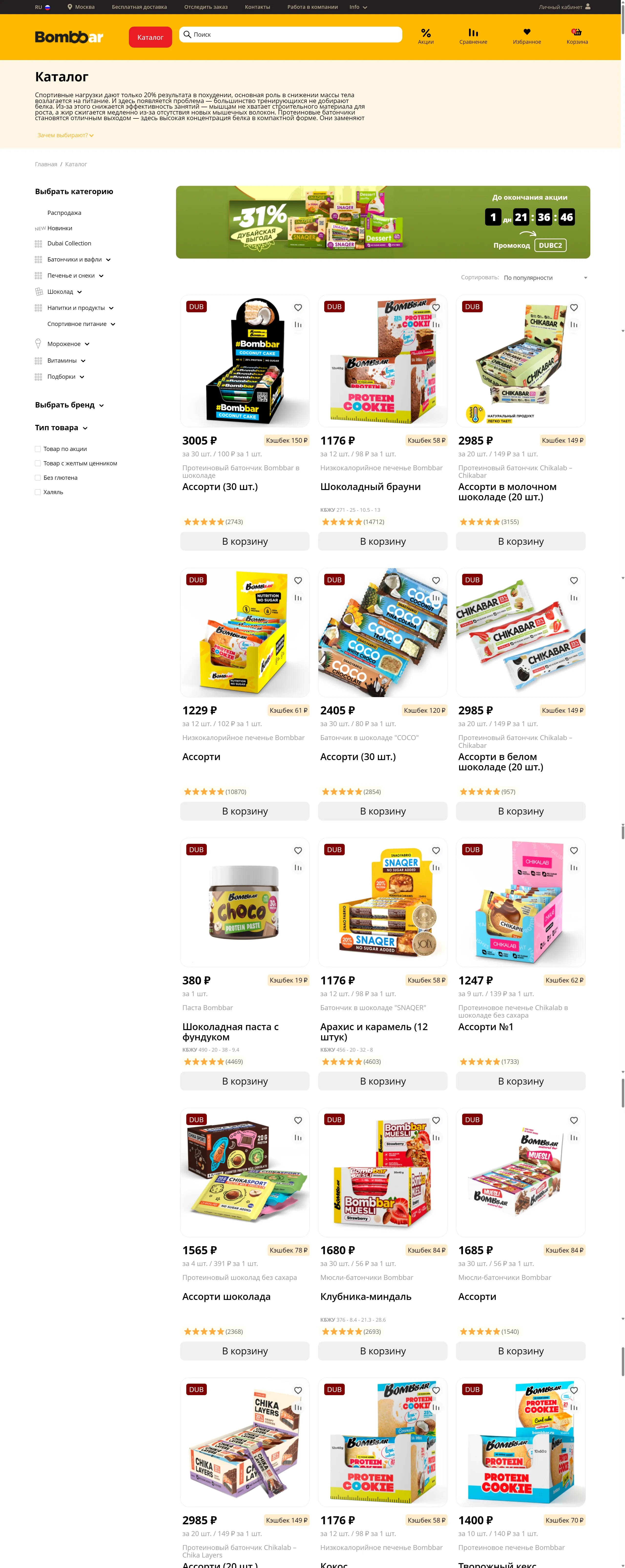Click the Личный кабинет user icon
The width and height of the screenshot is (625, 1568).
[x=587, y=7]
